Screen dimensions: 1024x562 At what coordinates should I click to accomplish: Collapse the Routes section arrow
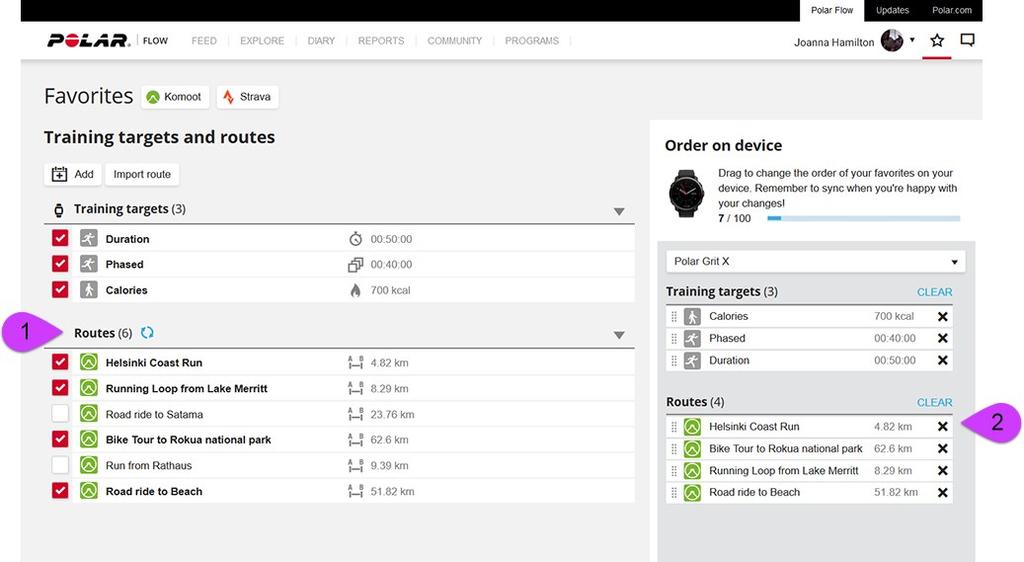click(619, 335)
